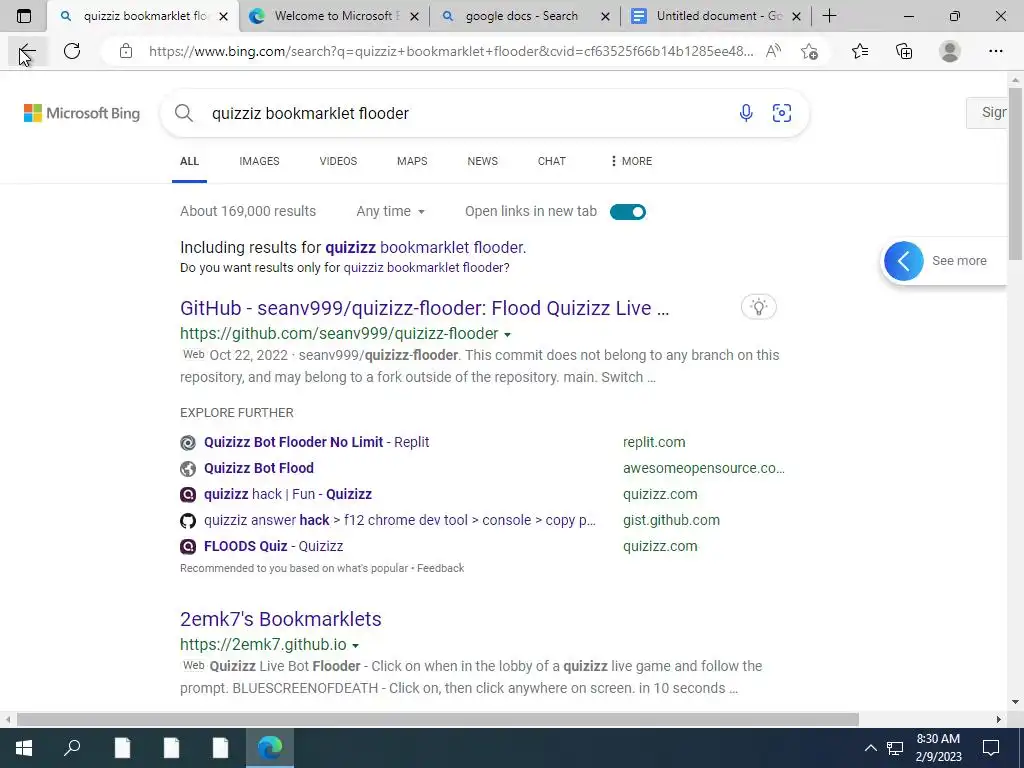Switch to the NEWS tab
This screenshot has width=1024, height=768.
pos(483,161)
